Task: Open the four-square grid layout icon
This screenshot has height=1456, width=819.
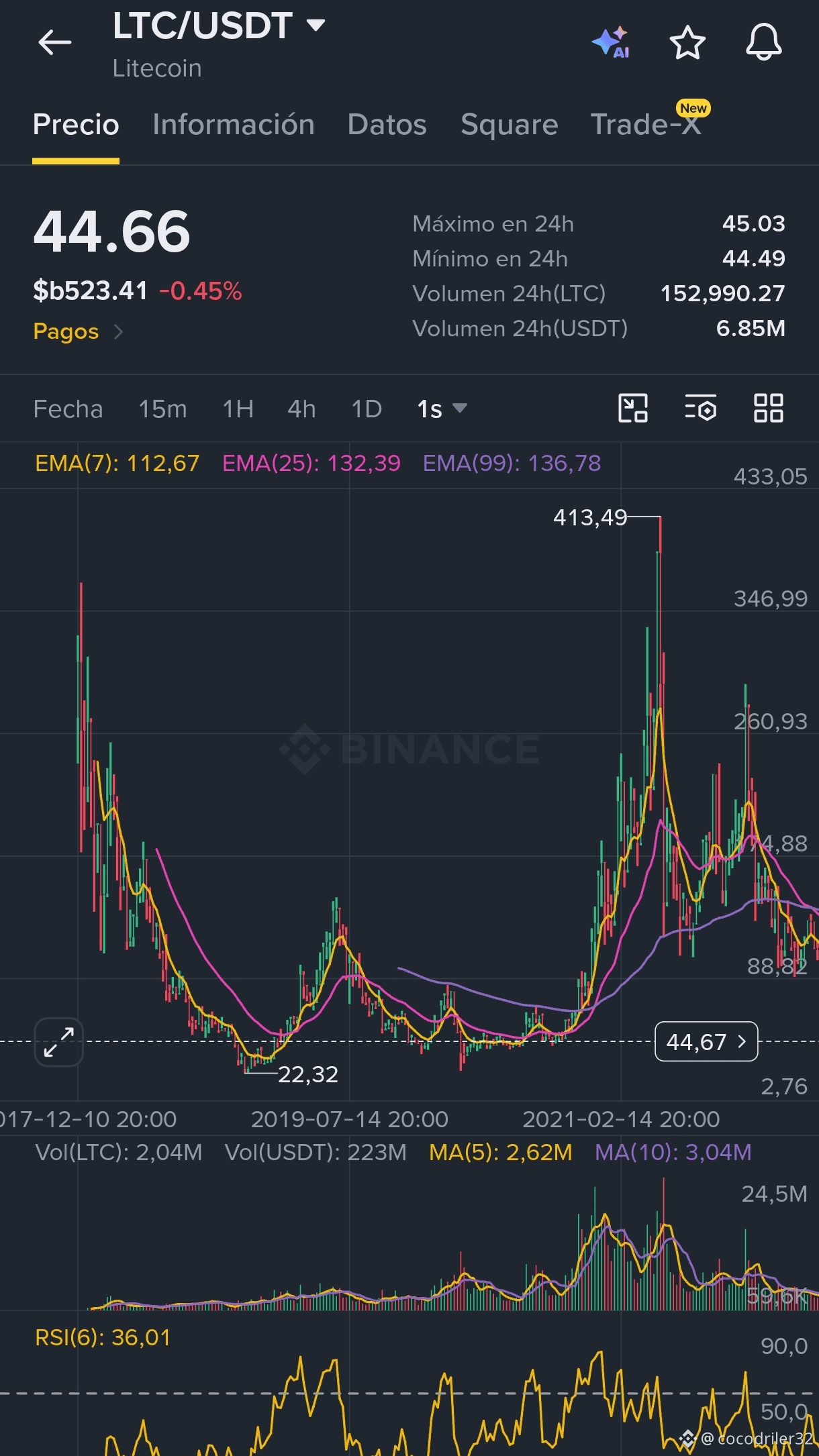Action: coord(768,408)
